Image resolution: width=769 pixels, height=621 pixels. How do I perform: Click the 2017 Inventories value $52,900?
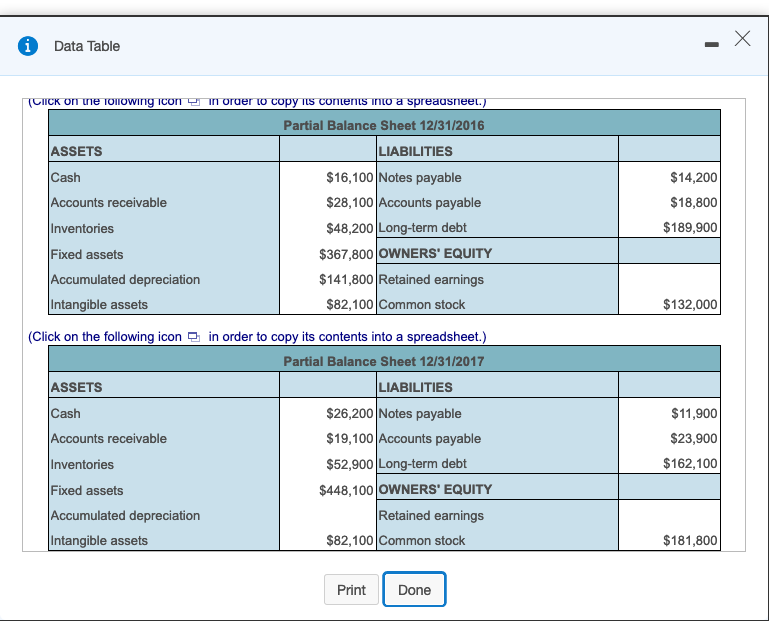pyautogui.click(x=350, y=465)
